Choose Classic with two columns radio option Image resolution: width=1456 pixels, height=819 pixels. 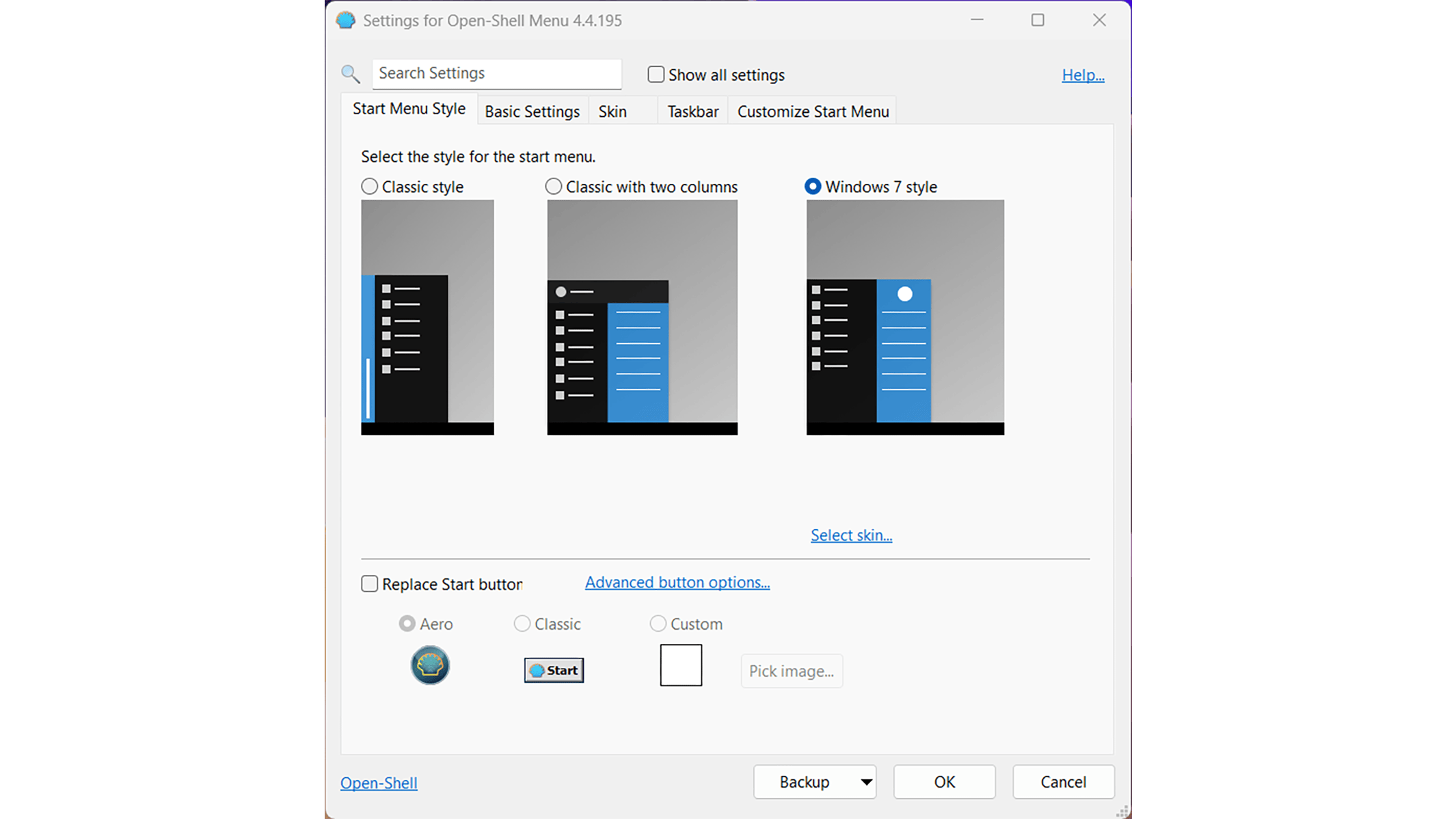[x=554, y=187]
